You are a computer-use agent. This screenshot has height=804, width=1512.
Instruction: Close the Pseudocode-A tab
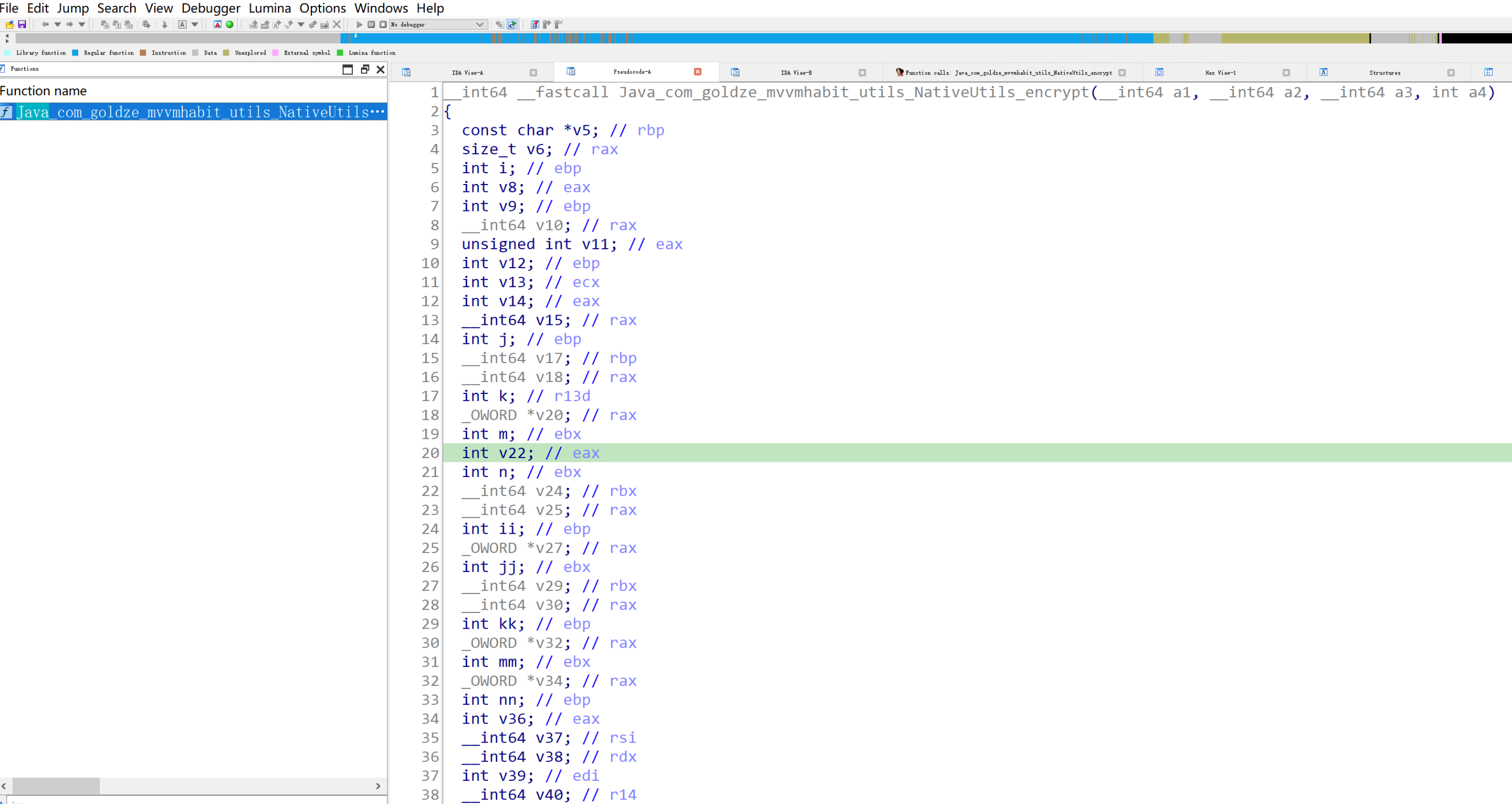[x=697, y=72]
